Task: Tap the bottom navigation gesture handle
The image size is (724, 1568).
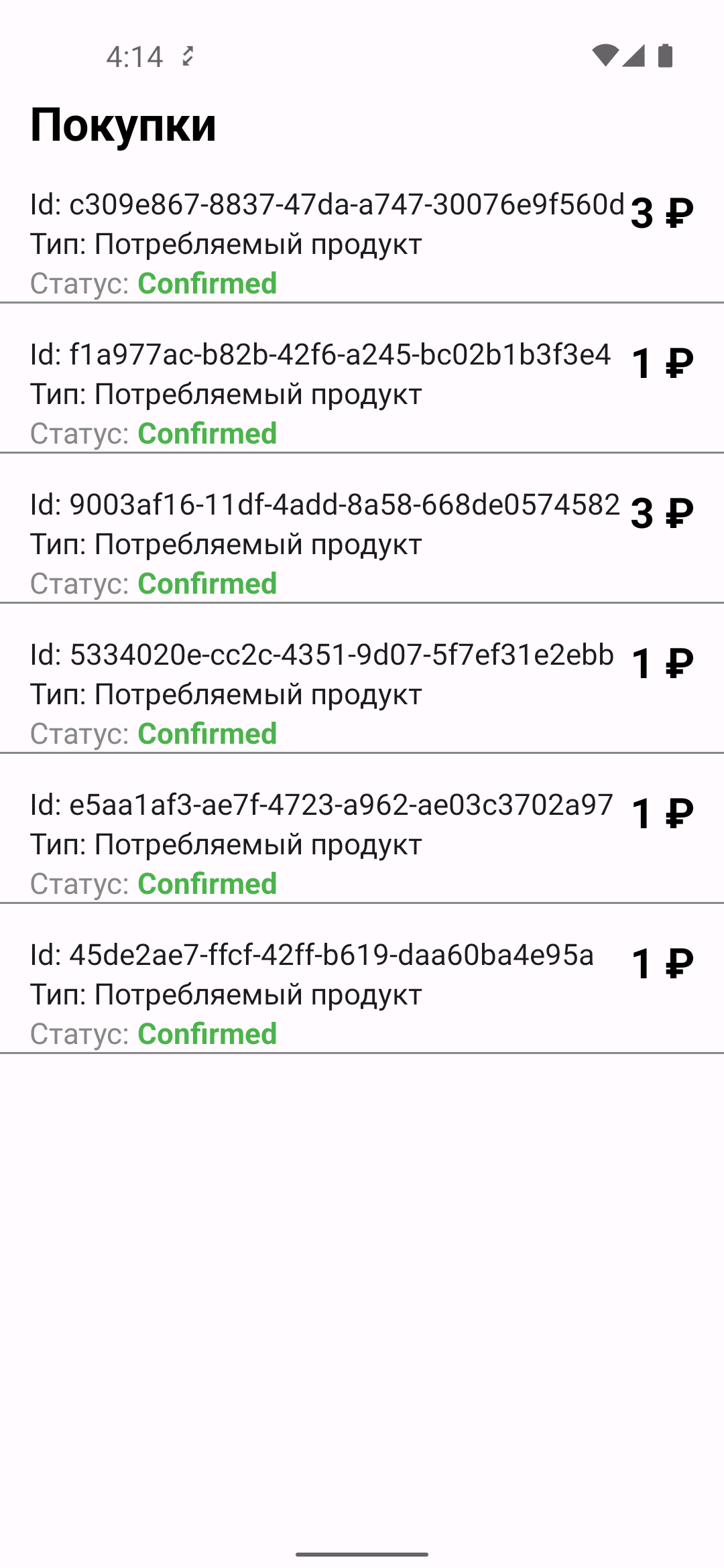Action: pos(362,1554)
